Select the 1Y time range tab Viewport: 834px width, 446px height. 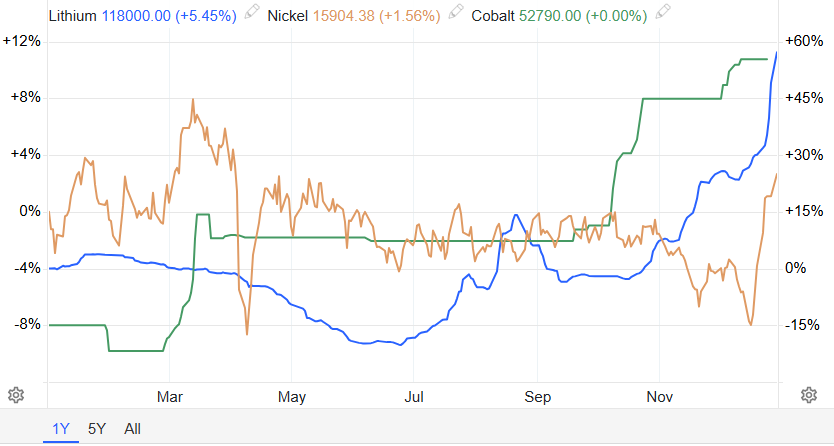pyautogui.click(x=60, y=429)
